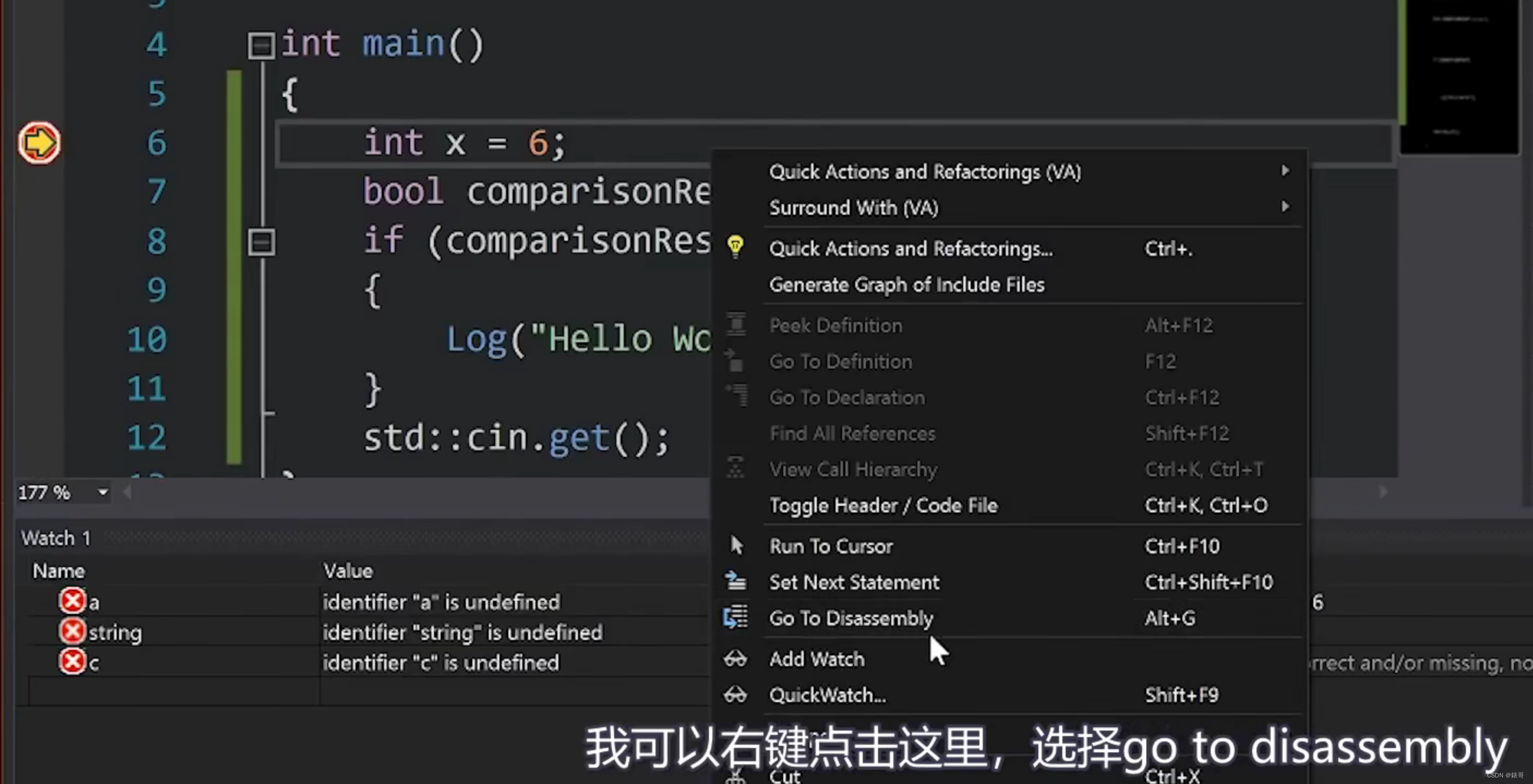
Task: Click the error icon next to watch 'c'
Action: point(73,661)
